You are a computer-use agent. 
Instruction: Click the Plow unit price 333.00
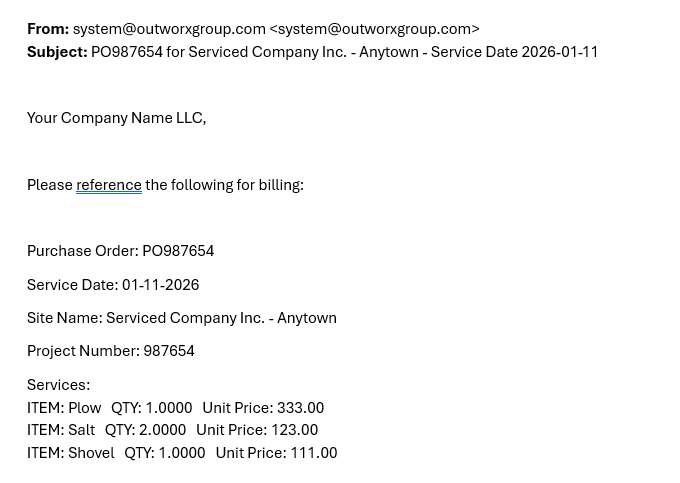[x=300, y=408]
